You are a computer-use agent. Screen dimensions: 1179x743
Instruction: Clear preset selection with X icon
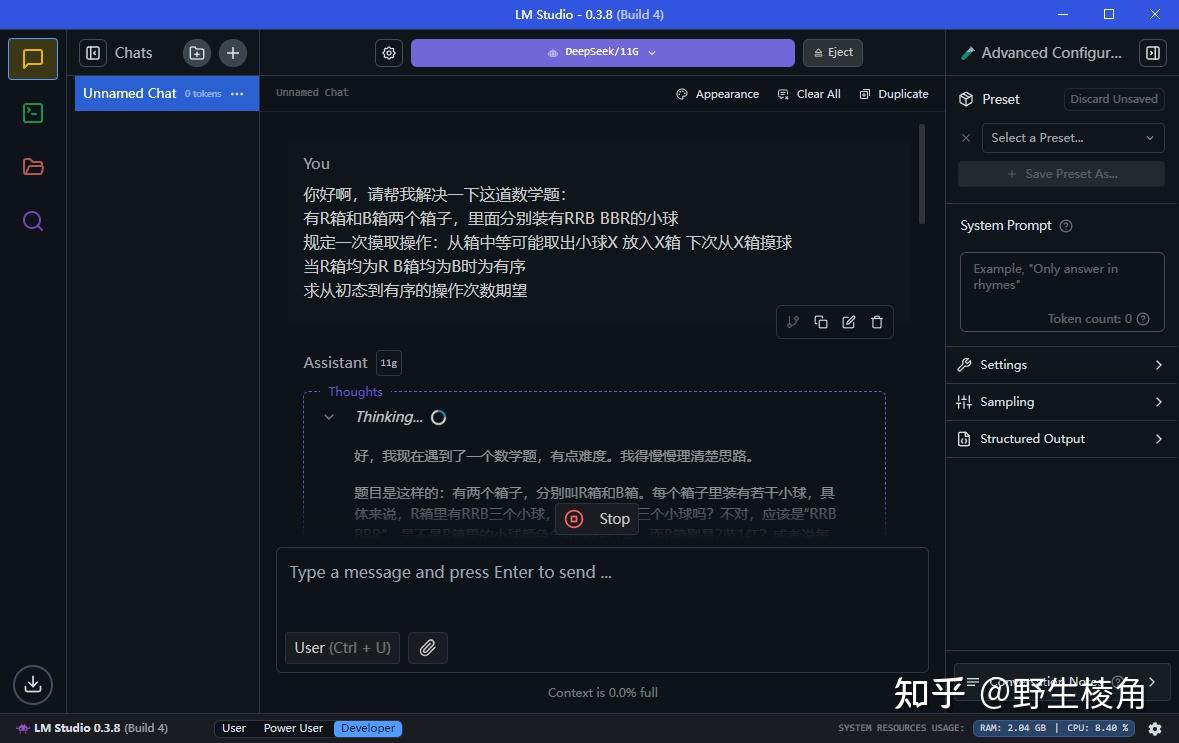966,138
